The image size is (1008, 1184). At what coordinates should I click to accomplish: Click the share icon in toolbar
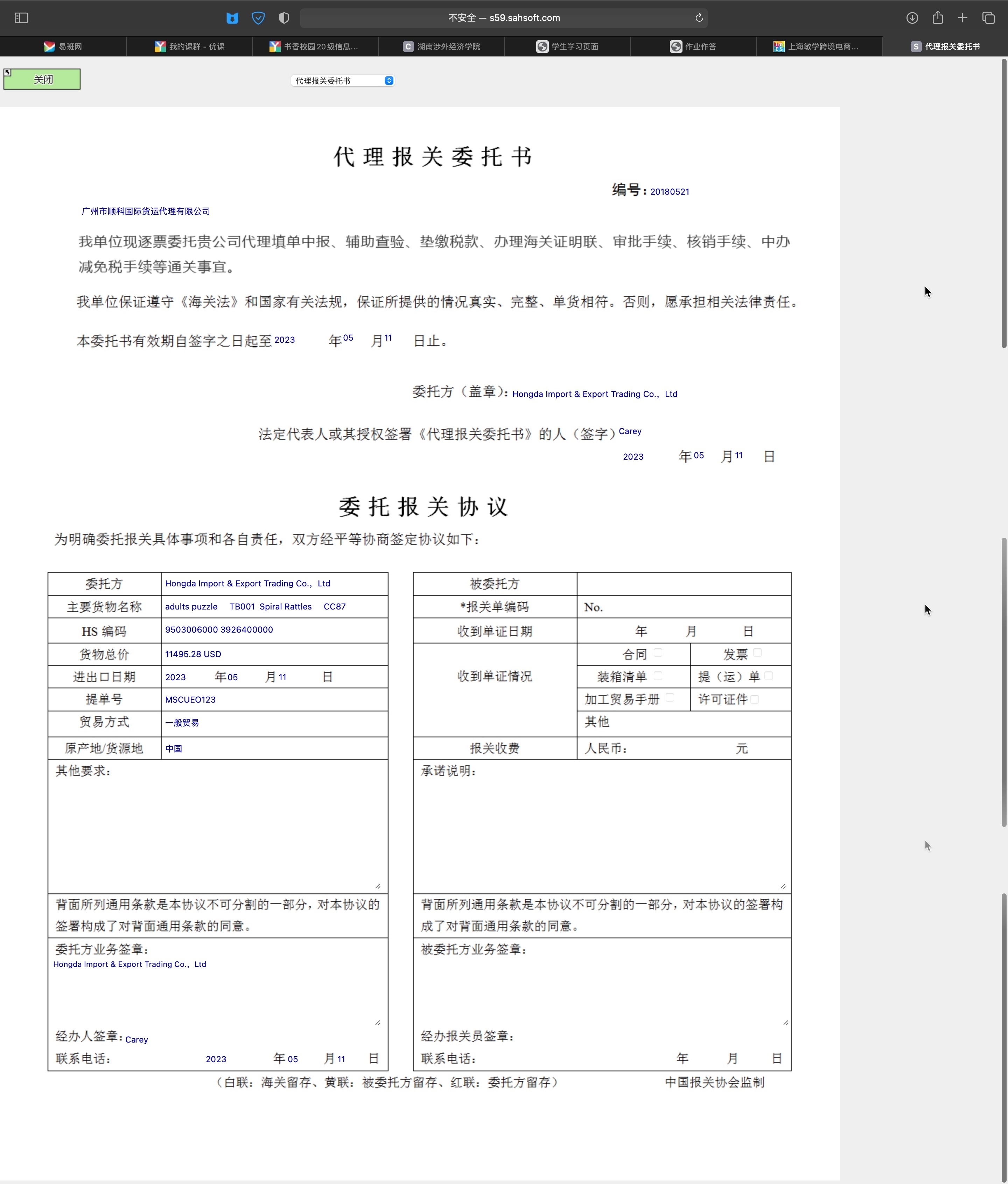[x=938, y=18]
